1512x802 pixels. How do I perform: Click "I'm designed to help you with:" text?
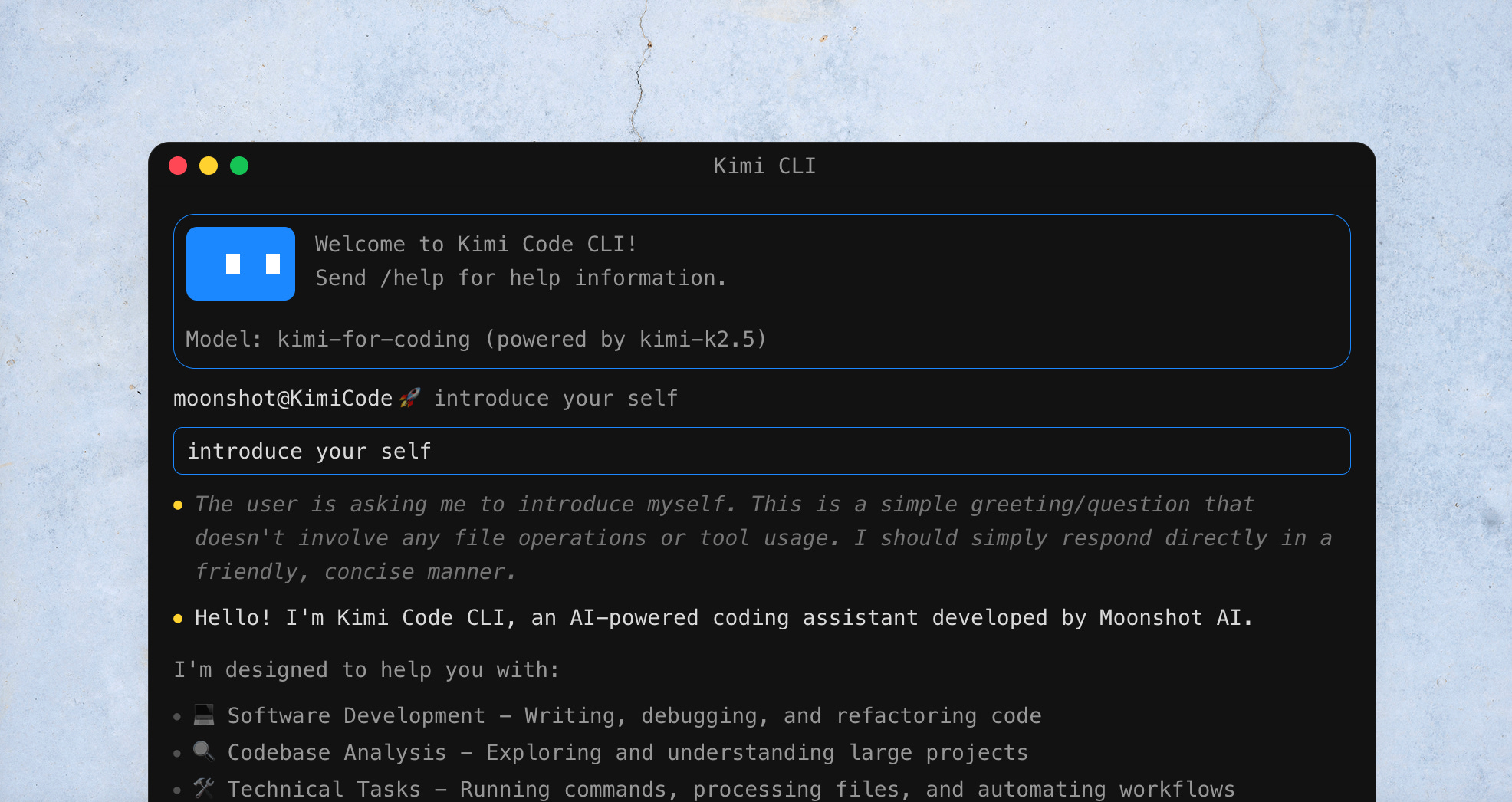pos(366,669)
